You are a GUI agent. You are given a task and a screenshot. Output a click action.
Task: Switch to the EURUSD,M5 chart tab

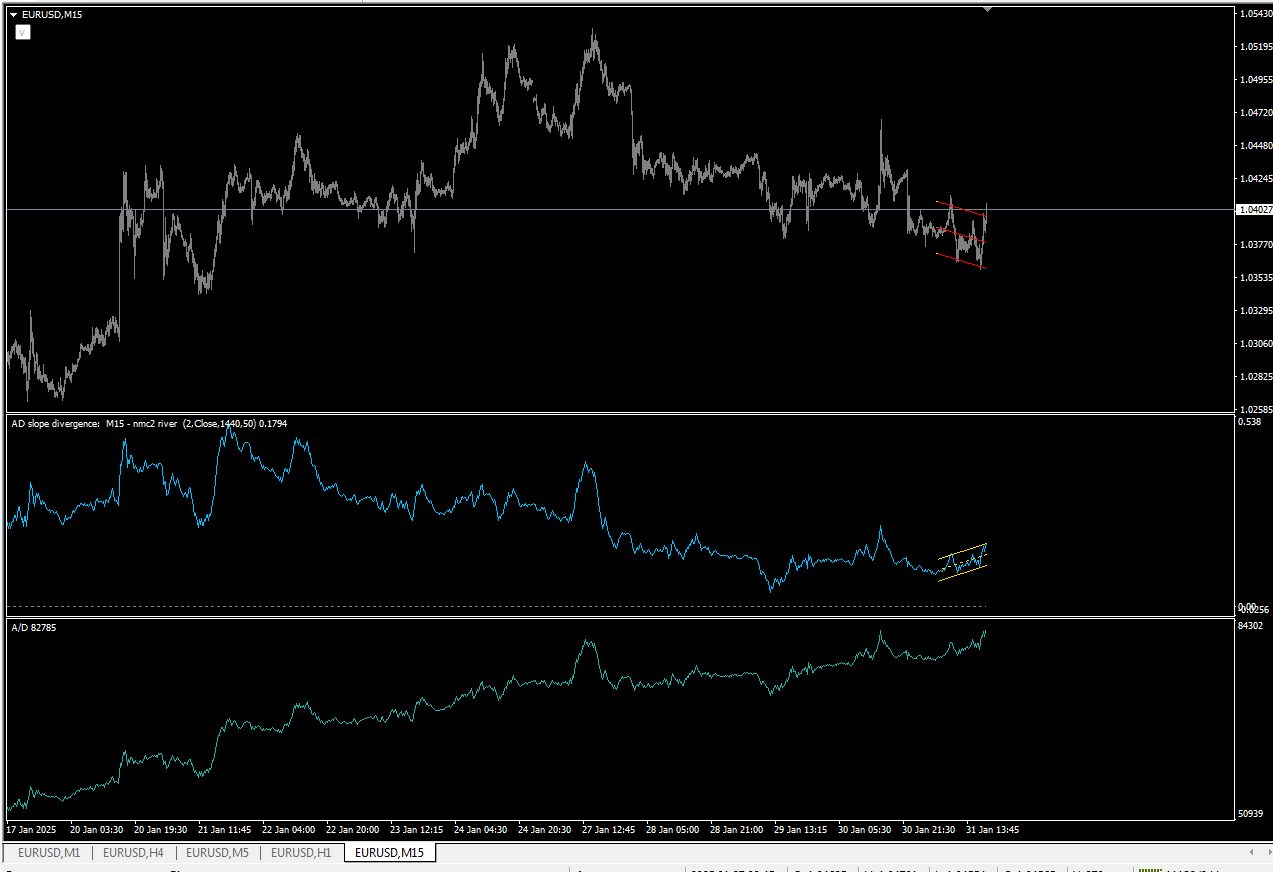pyautogui.click(x=217, y=853)
